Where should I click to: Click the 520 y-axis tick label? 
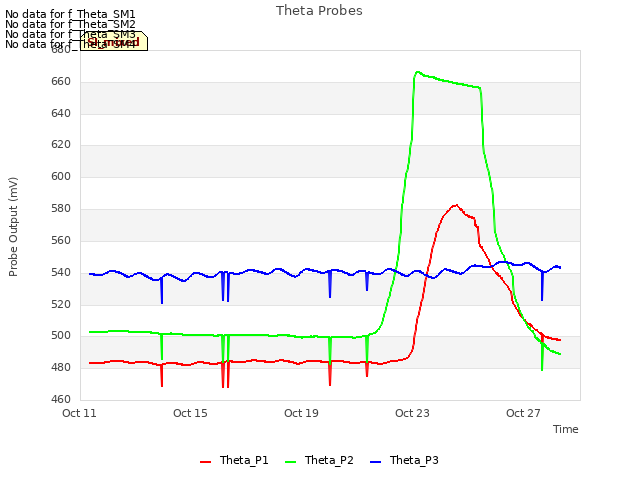coord(61,304)
